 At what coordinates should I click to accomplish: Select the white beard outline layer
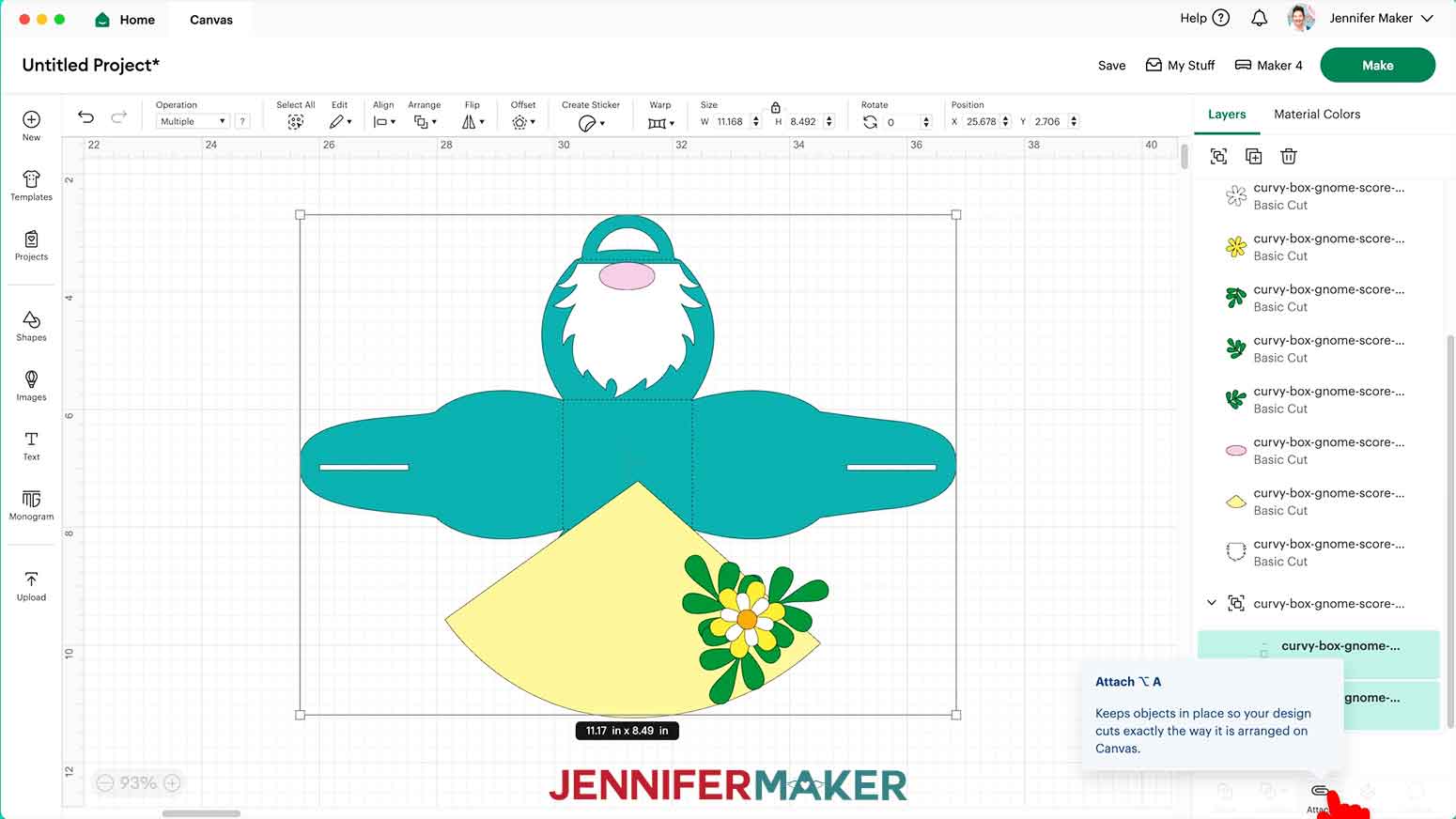[x=1318, y=552]
